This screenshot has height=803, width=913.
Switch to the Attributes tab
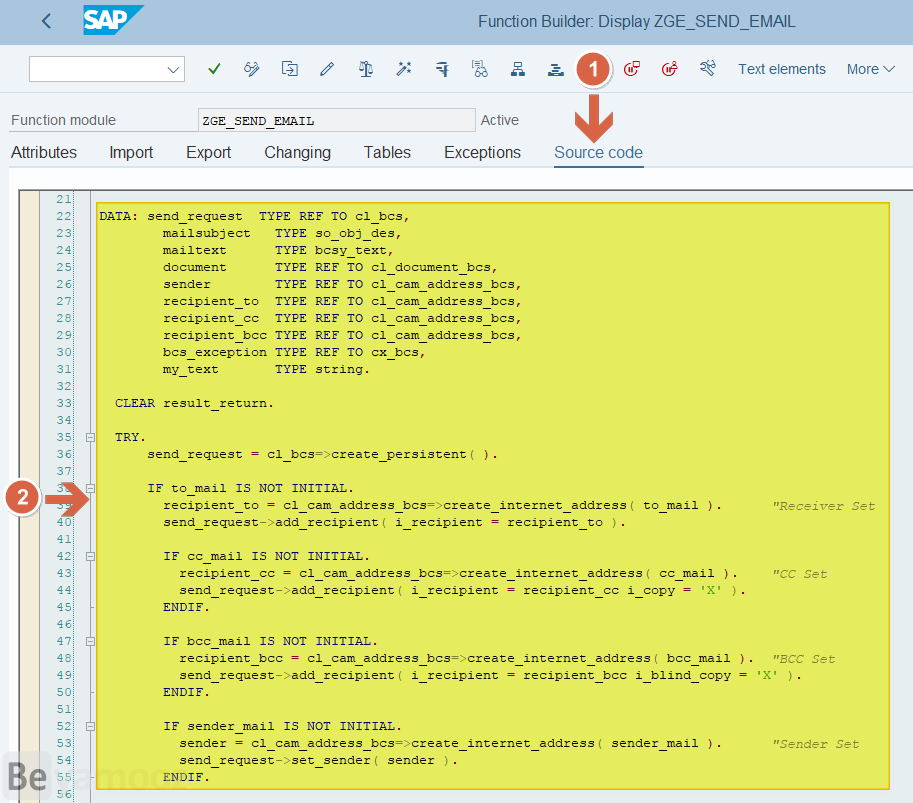pos(44,153)
